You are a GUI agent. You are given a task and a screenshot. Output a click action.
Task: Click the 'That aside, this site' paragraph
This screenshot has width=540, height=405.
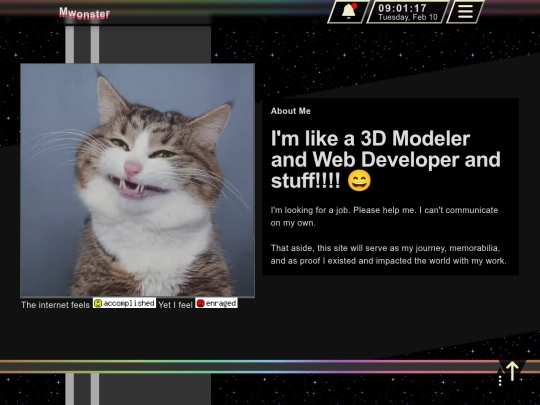pyautogui.click(x=388, y=255)
